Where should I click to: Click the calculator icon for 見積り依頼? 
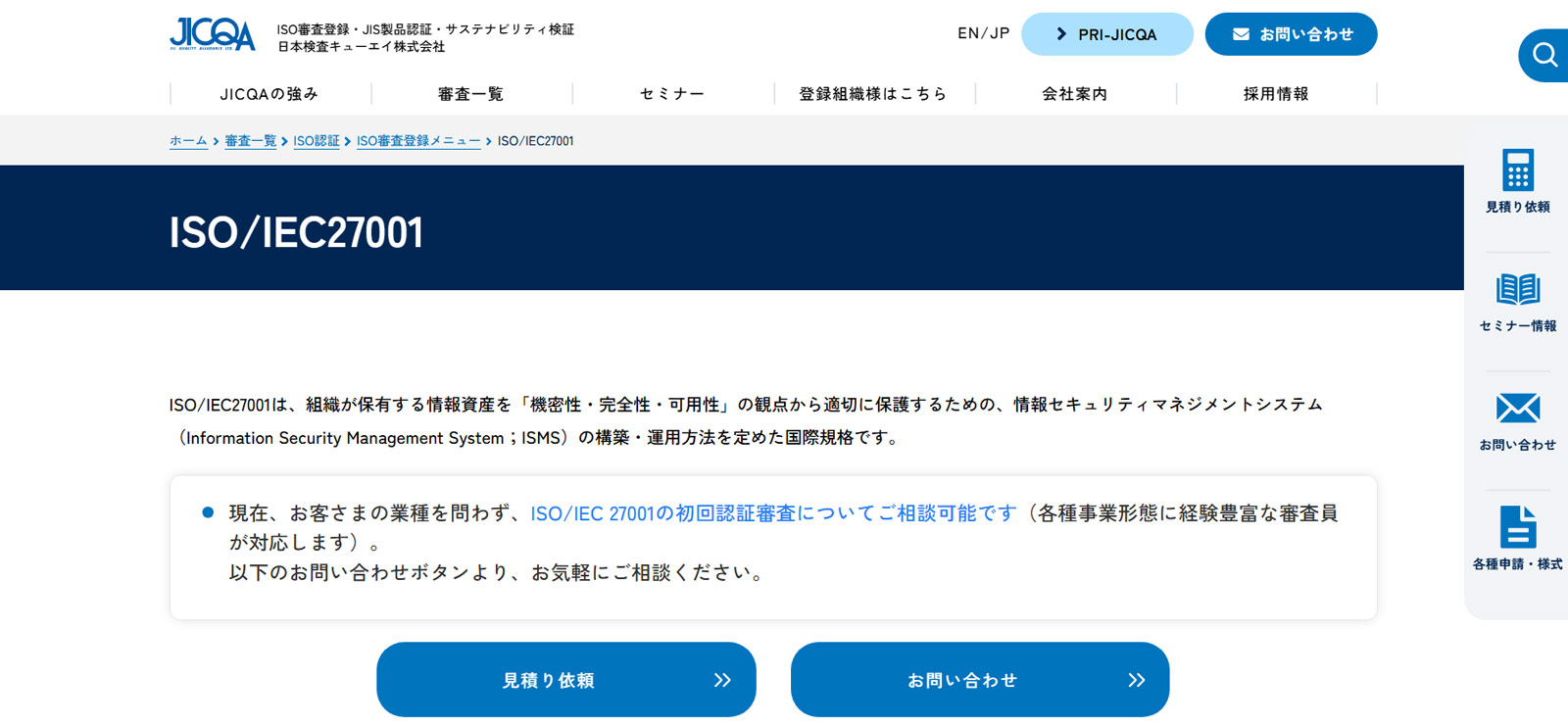click(x=1518, y=170)
